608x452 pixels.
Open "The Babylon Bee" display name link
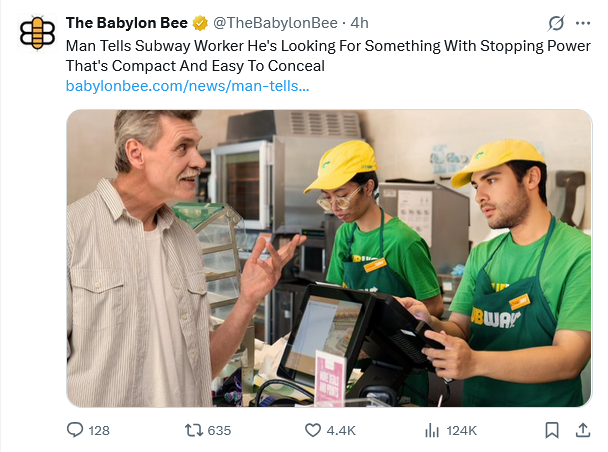pos(126,23)
